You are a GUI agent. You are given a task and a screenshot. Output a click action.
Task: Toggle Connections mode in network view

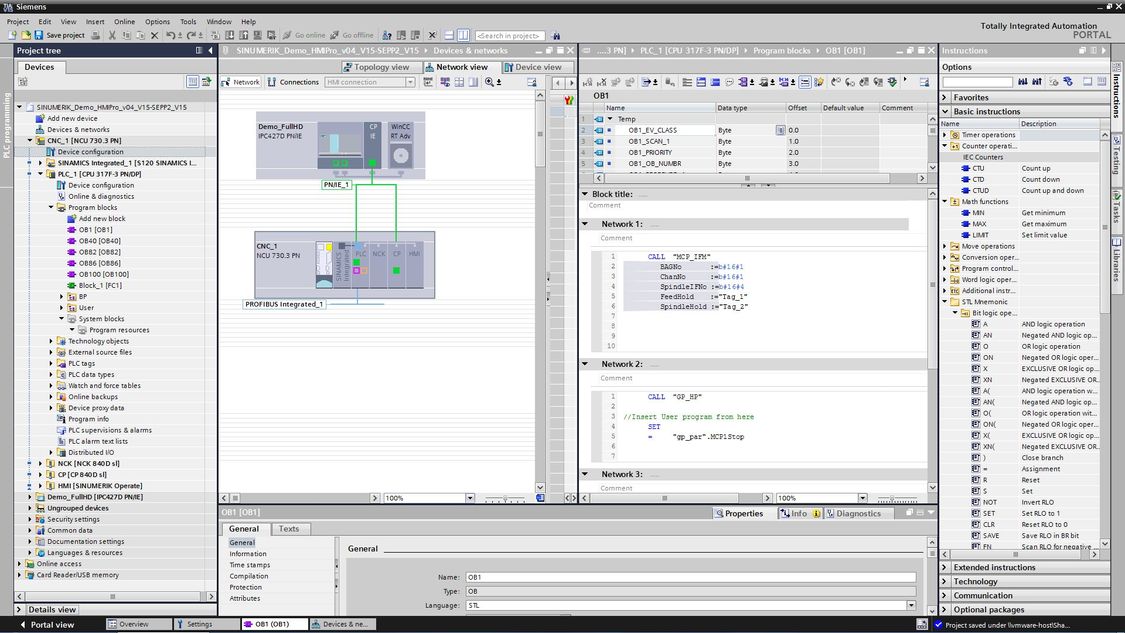(x=293, y=82)
